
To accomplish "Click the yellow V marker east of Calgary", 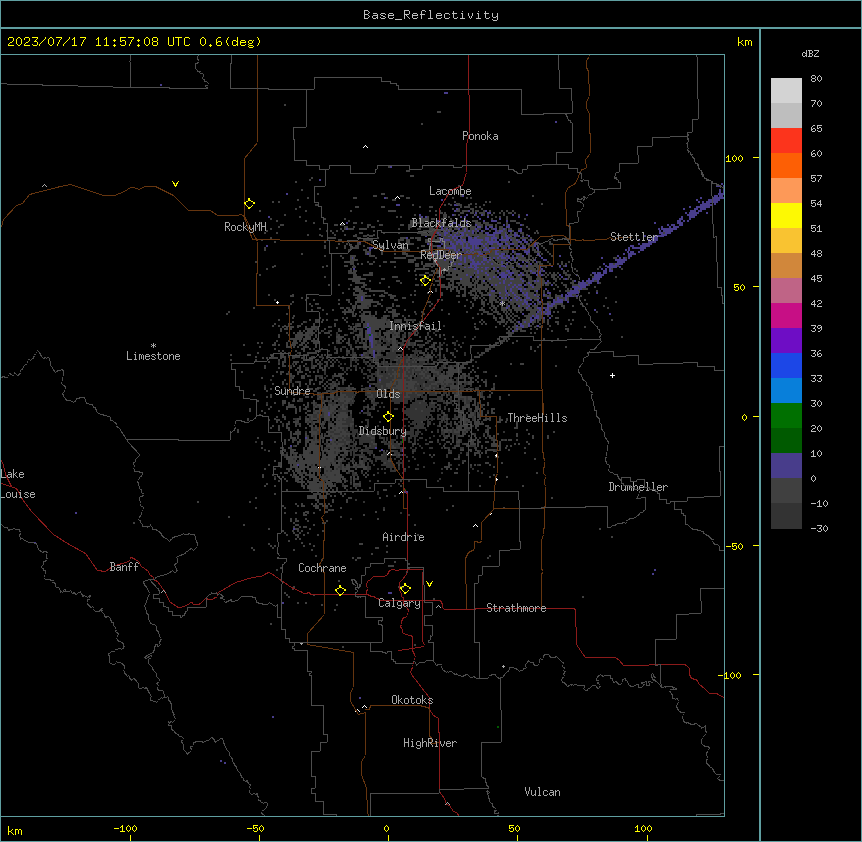I will click(x=429, y=584).
